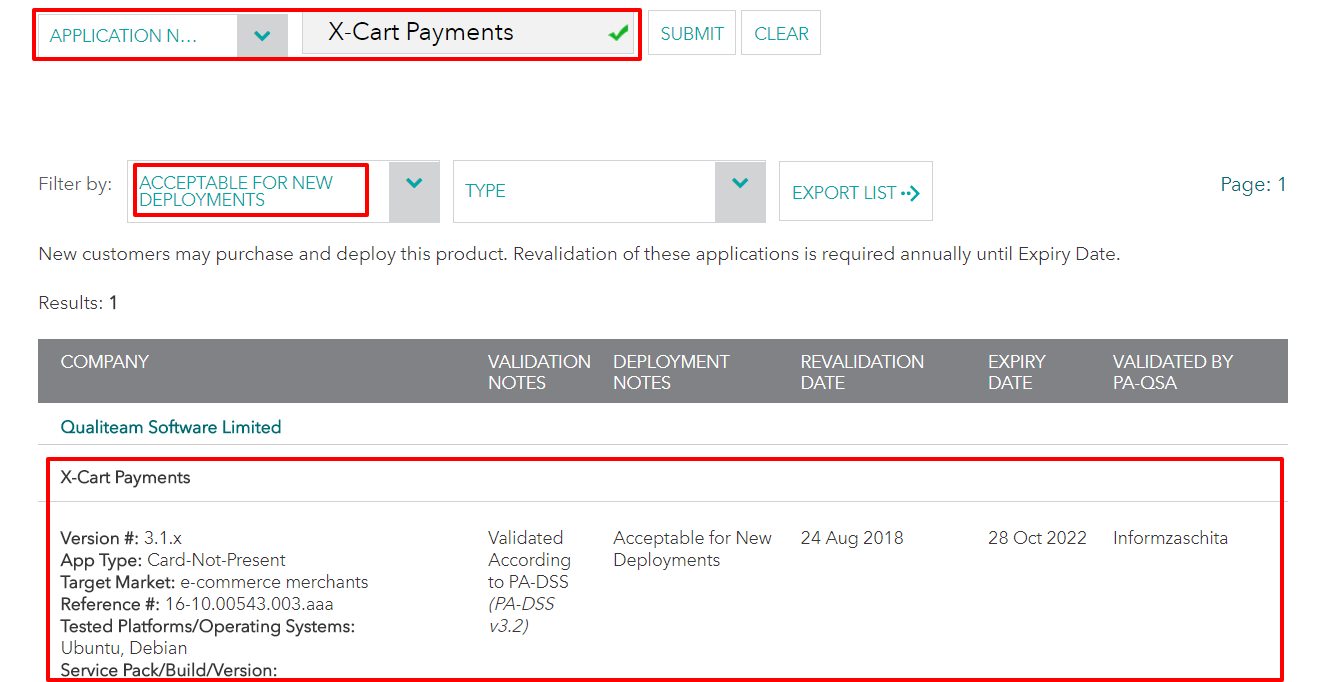Click the 24 Aug 2018 revalidation date
The image size is (1325, 682).
click(x=852, y=538)
